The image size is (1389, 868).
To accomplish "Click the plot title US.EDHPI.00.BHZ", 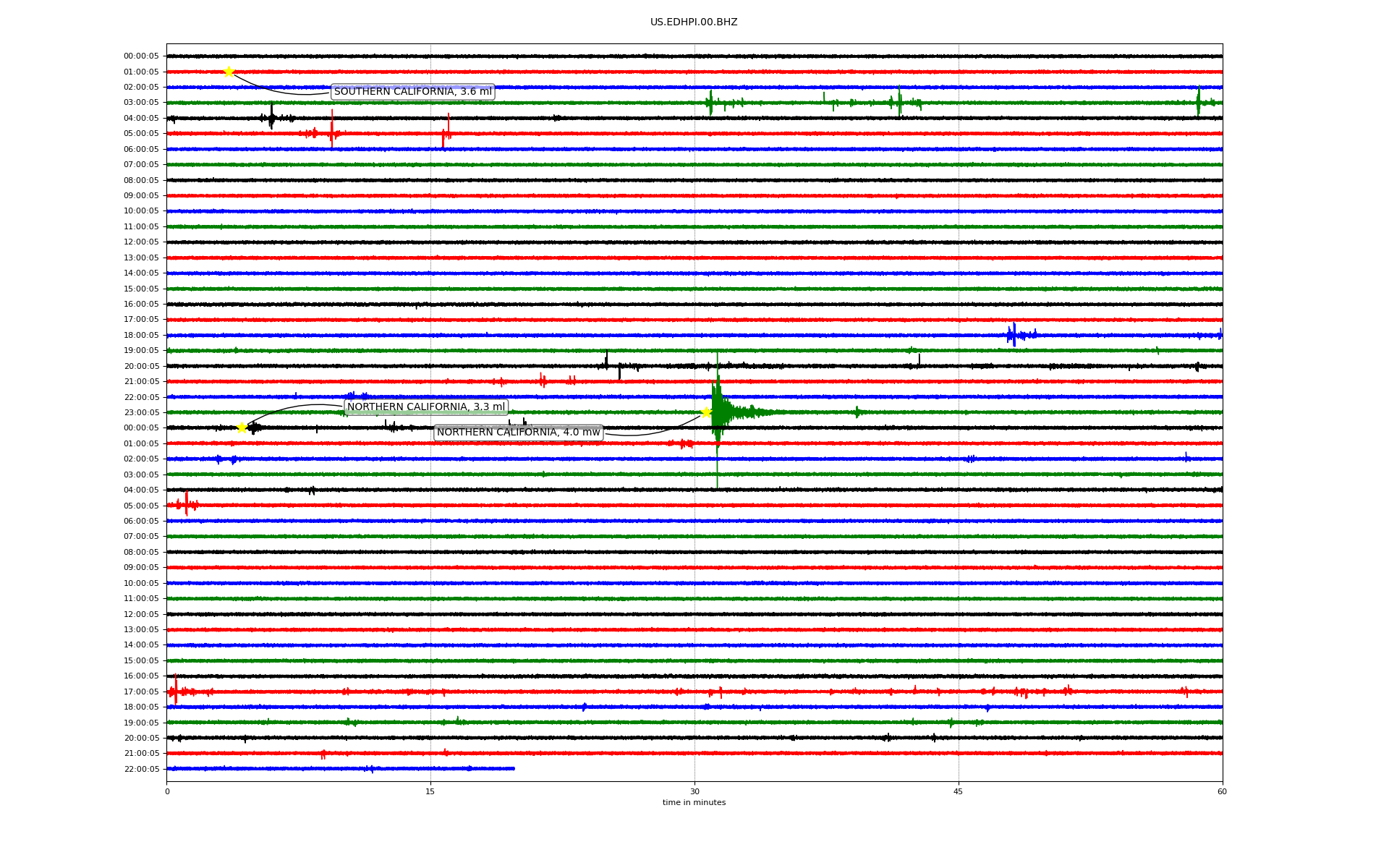I will [693, 22].
